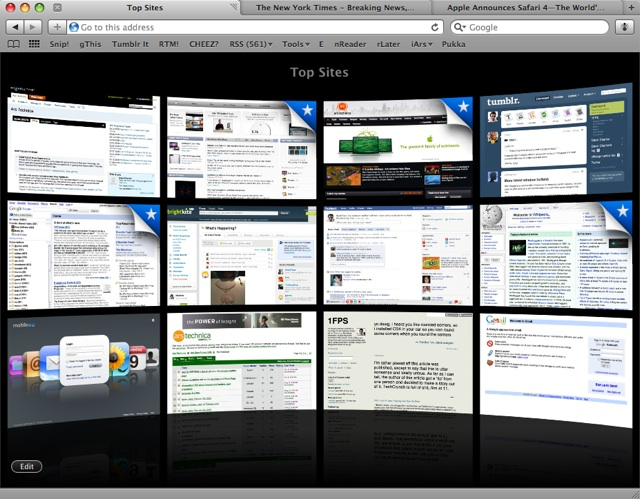
Task: Focus the Go to this address field
Action: coord(255,27)
